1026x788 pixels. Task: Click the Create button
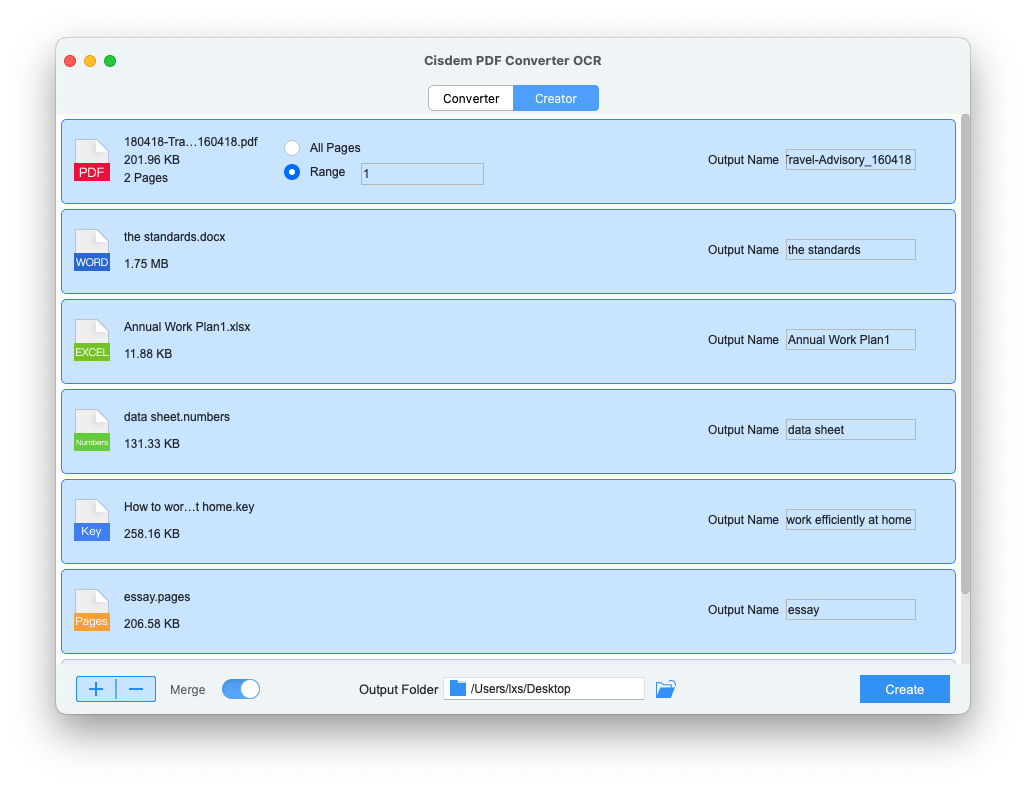904,689
